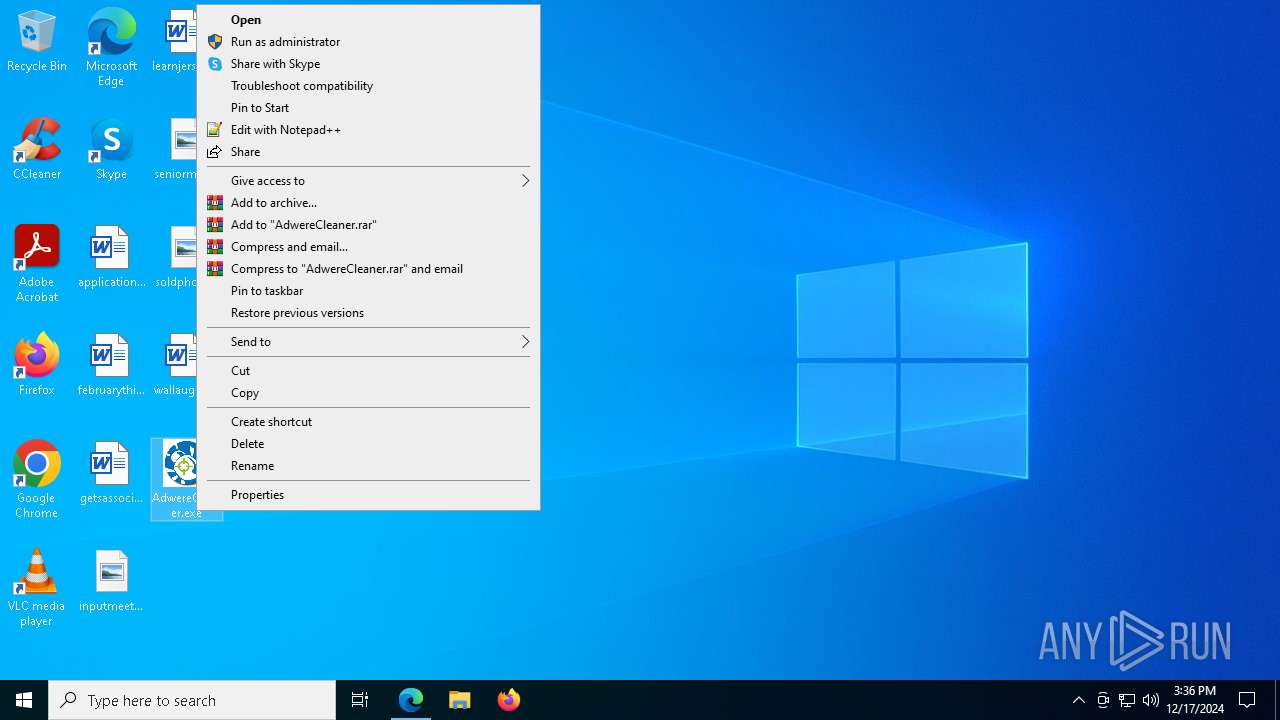Expand the Give access to submenu
This screenshot has height=720, width=1280.
pyautogui.click(x=368, y=180)
